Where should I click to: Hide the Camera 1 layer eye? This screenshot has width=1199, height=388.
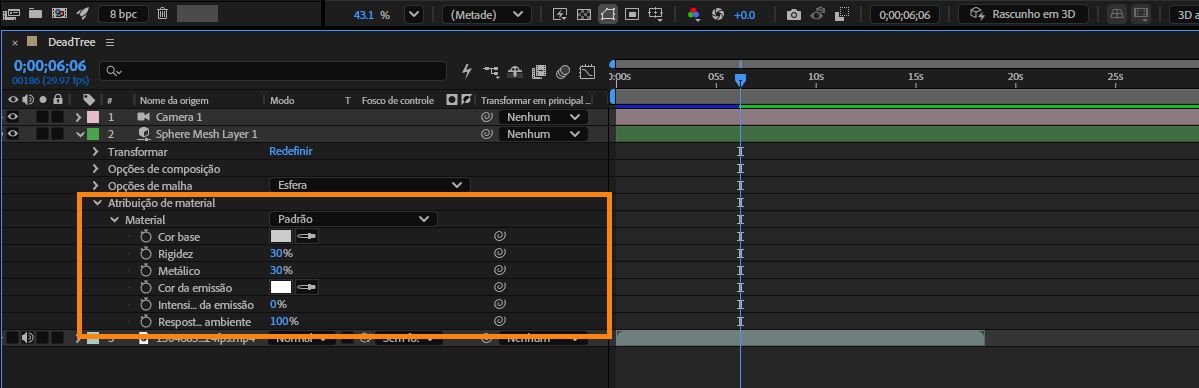coord(13,117)
